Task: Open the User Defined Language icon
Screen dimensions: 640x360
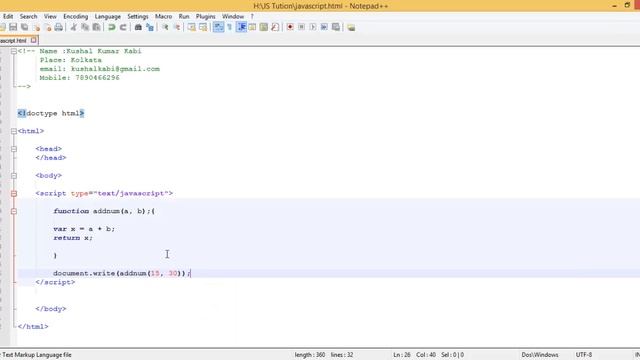Action: [252, 27]
